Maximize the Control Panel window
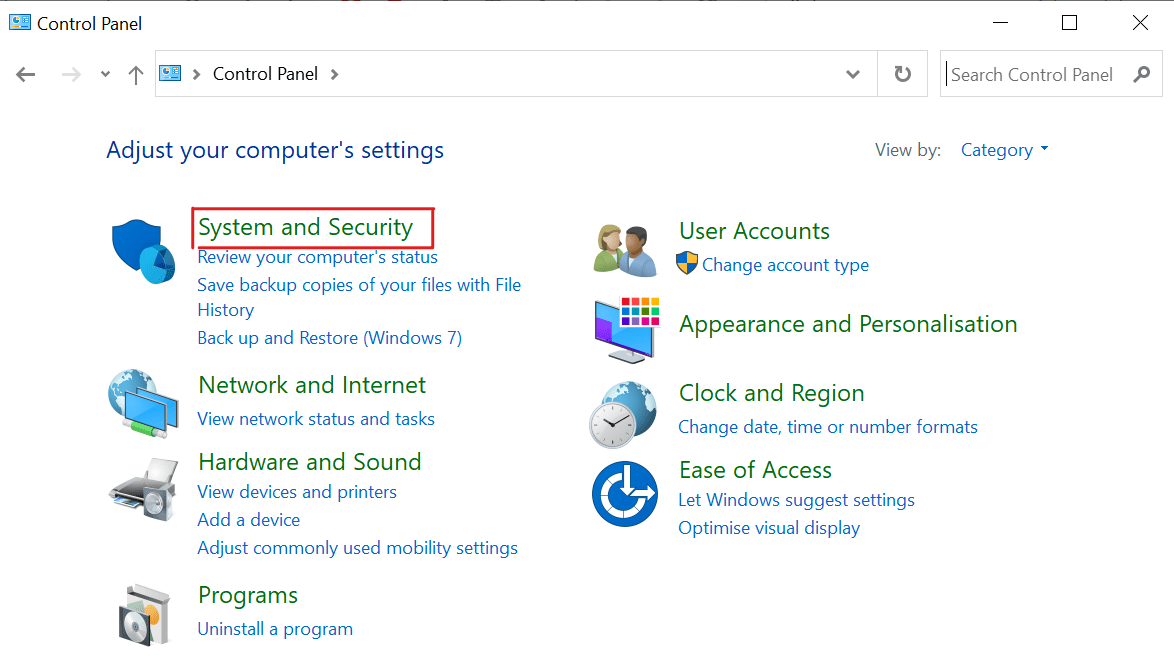1174x658 pixels. [1070, 22]
